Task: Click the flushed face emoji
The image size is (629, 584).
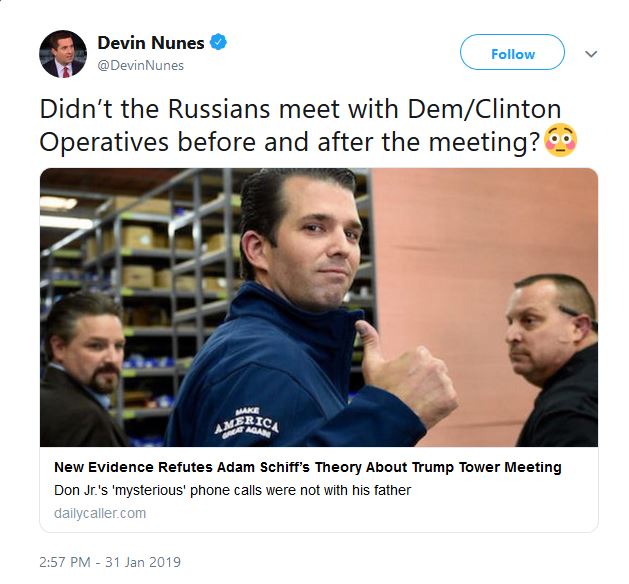Action: (x=559, y=143)
